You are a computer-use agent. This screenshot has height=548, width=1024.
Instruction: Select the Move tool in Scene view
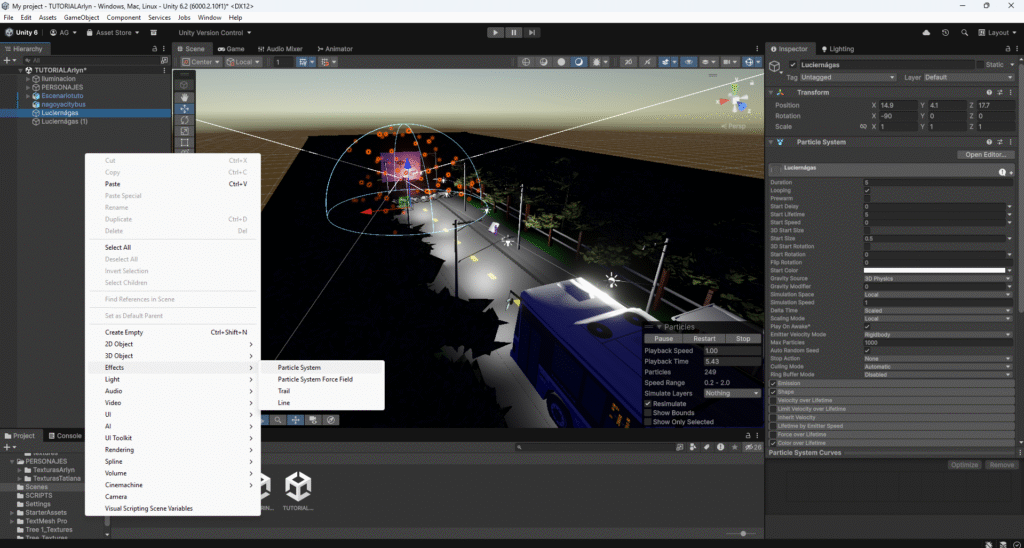pos(185,109)
